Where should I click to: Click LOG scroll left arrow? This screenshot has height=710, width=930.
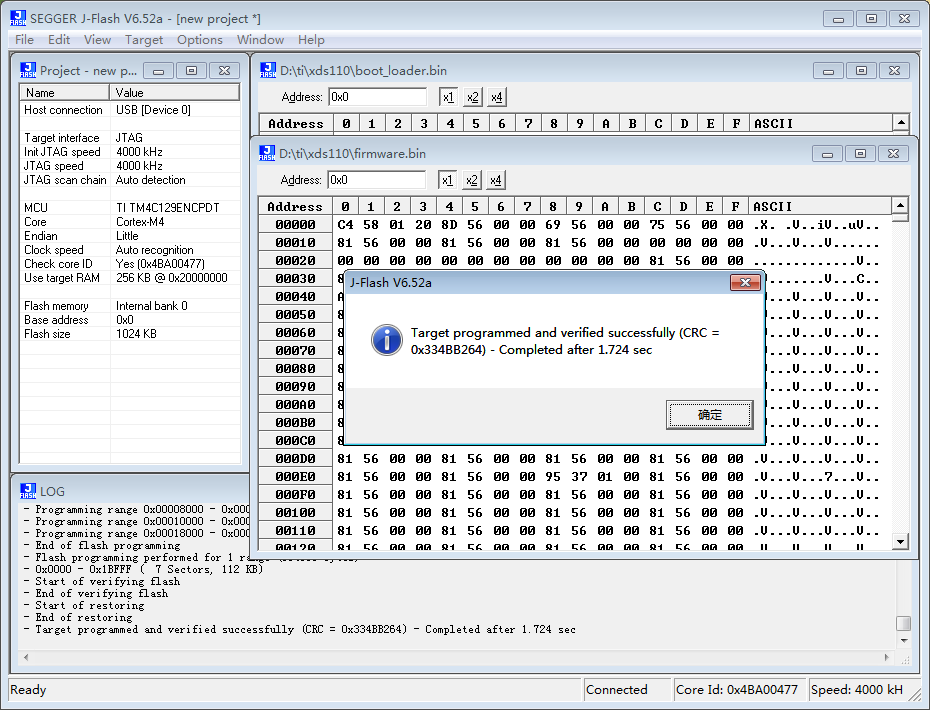[26, 657]
